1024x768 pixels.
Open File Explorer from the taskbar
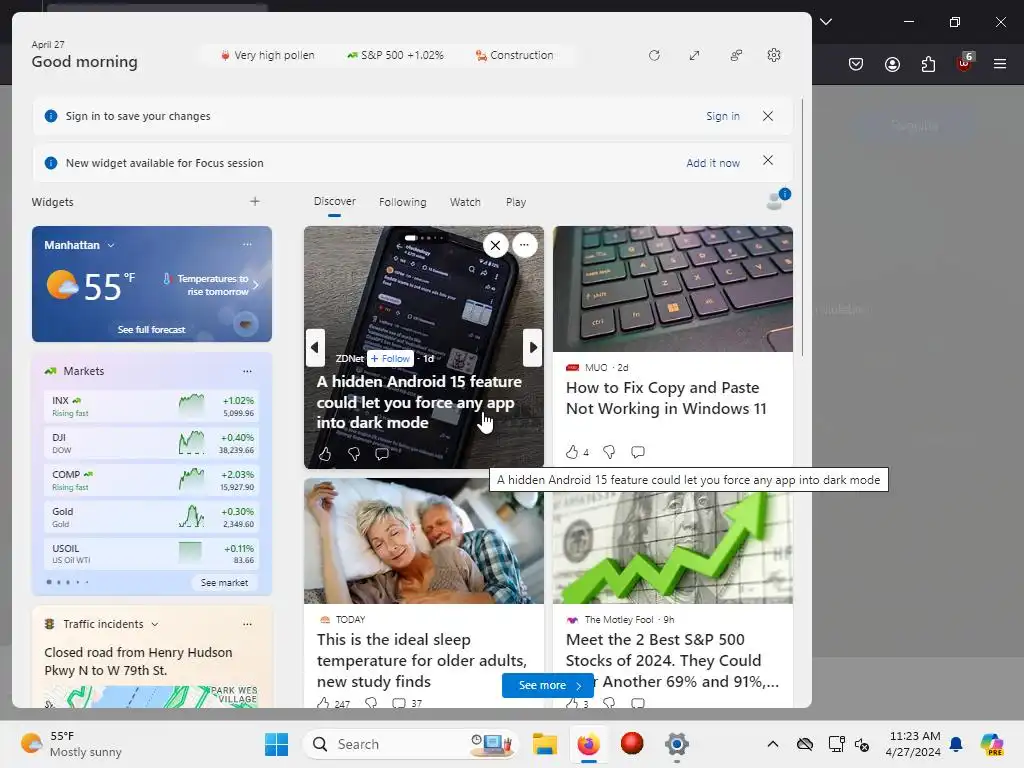pyautogui.click(x=544, y=744)
